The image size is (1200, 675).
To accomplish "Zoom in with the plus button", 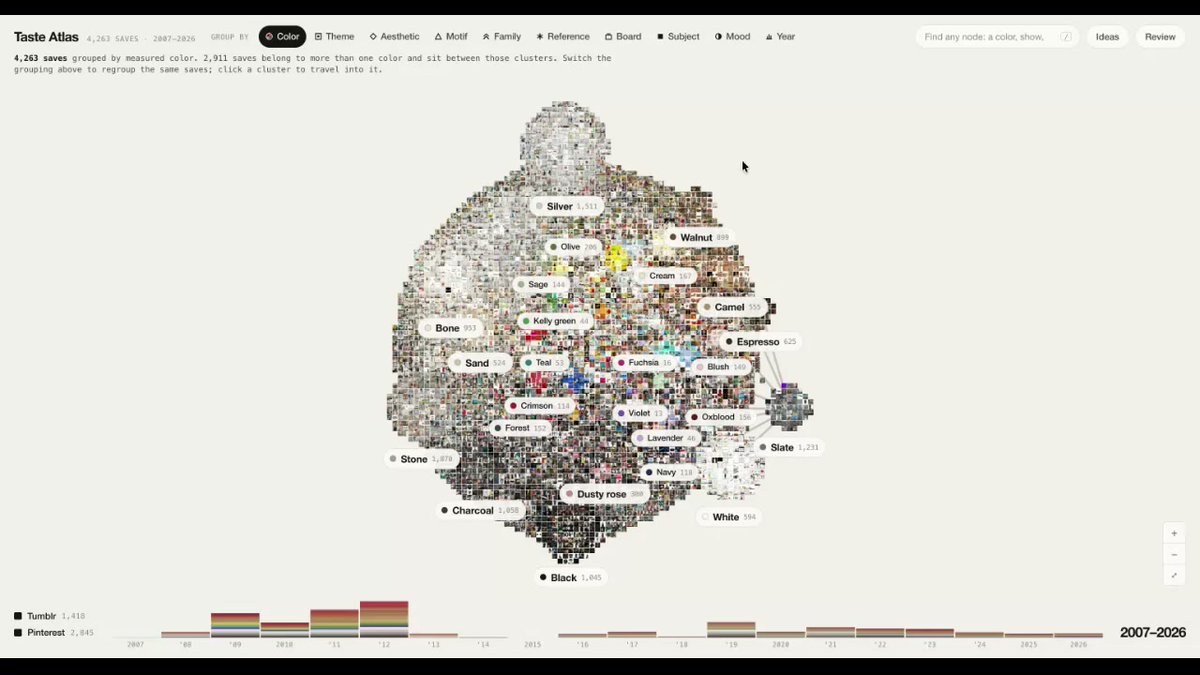I will [1174, 533].
